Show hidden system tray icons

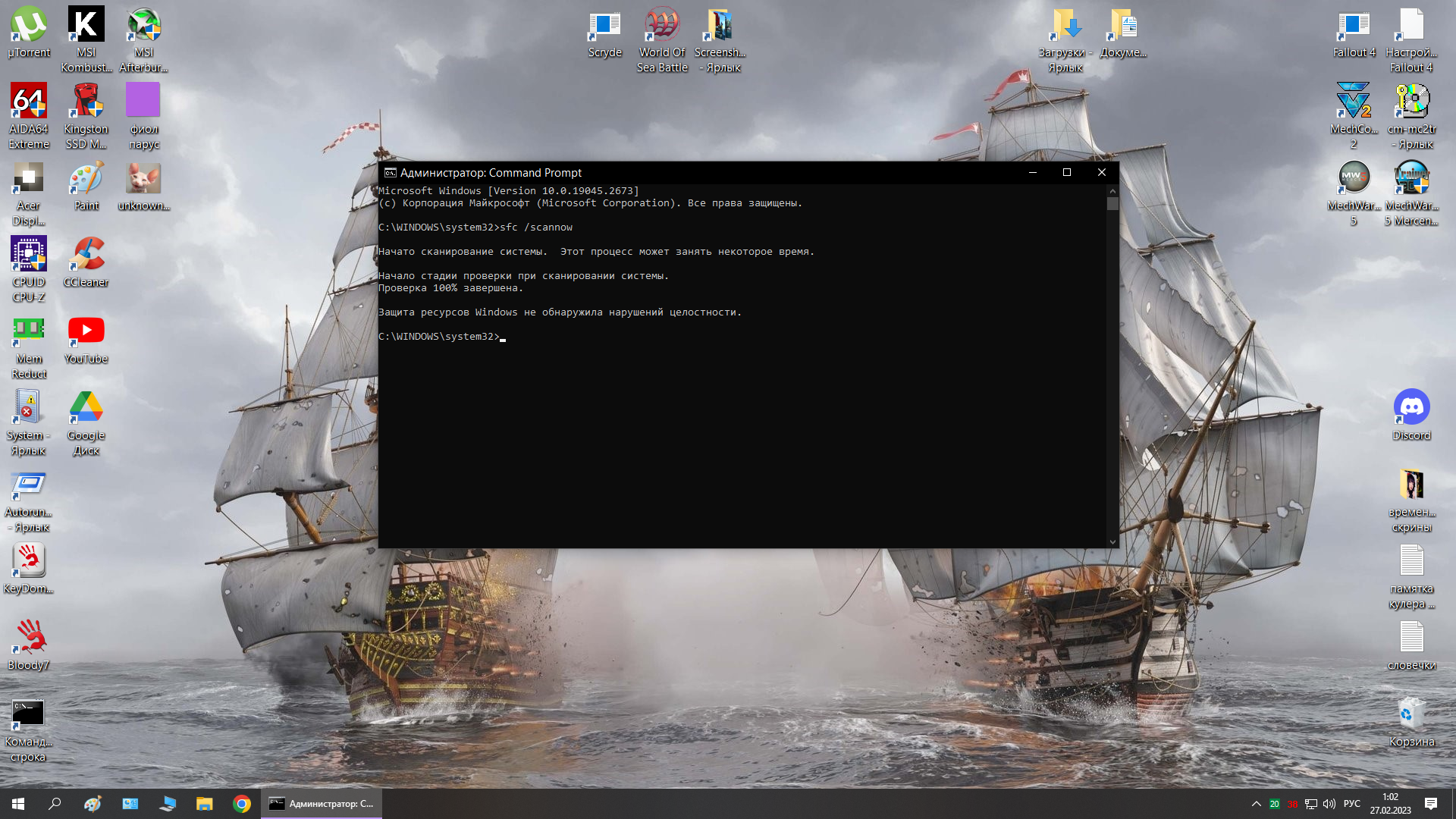[1256, 804]
